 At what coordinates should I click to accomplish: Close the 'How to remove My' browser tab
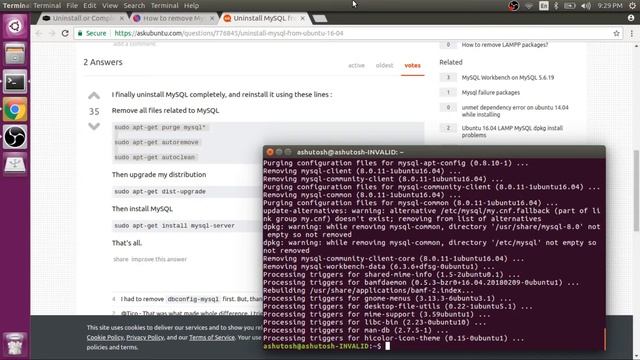[212, 18]
